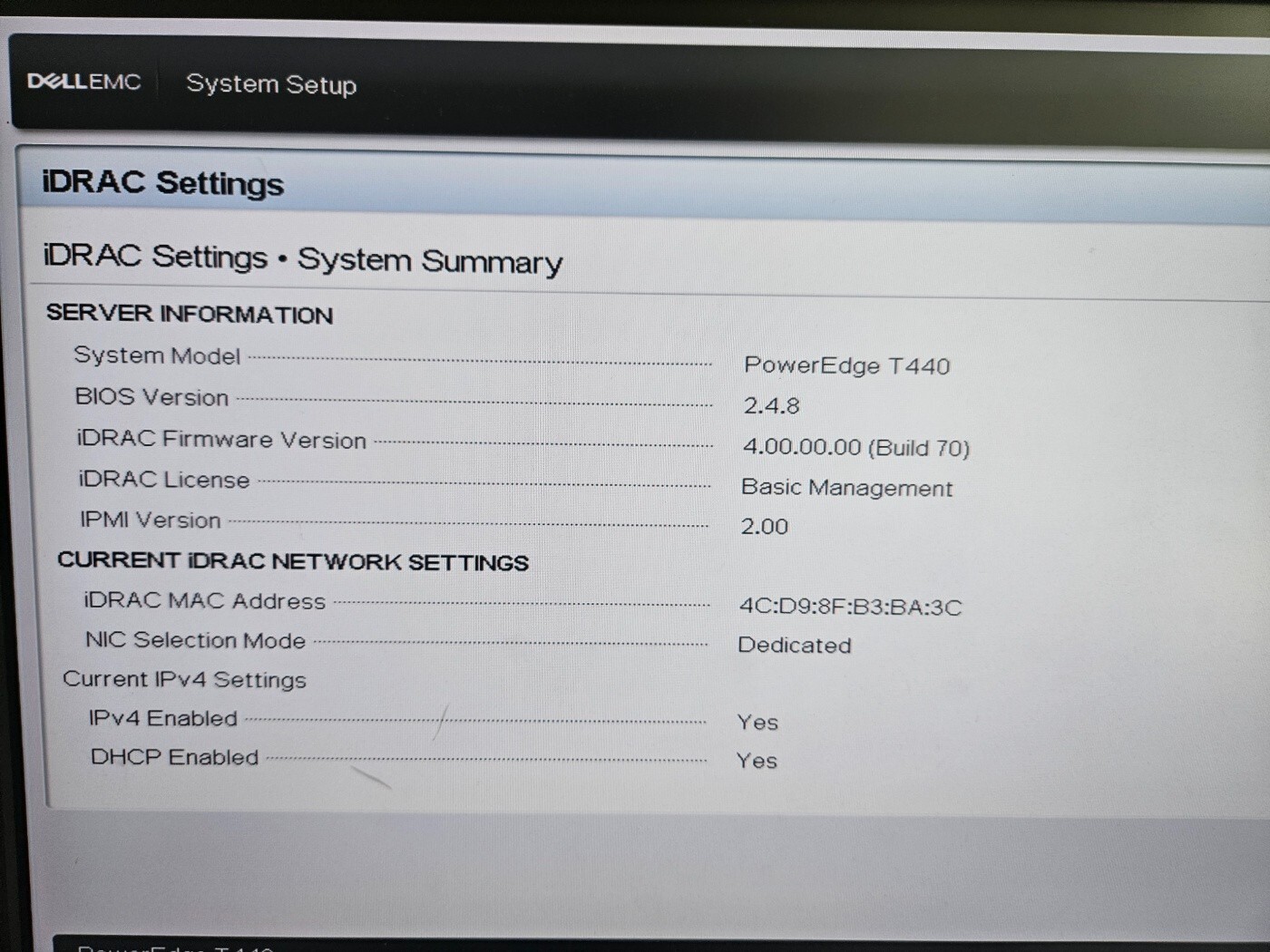Select the 4.00.00.00 (Build 70) value

(x=856, y=447)
